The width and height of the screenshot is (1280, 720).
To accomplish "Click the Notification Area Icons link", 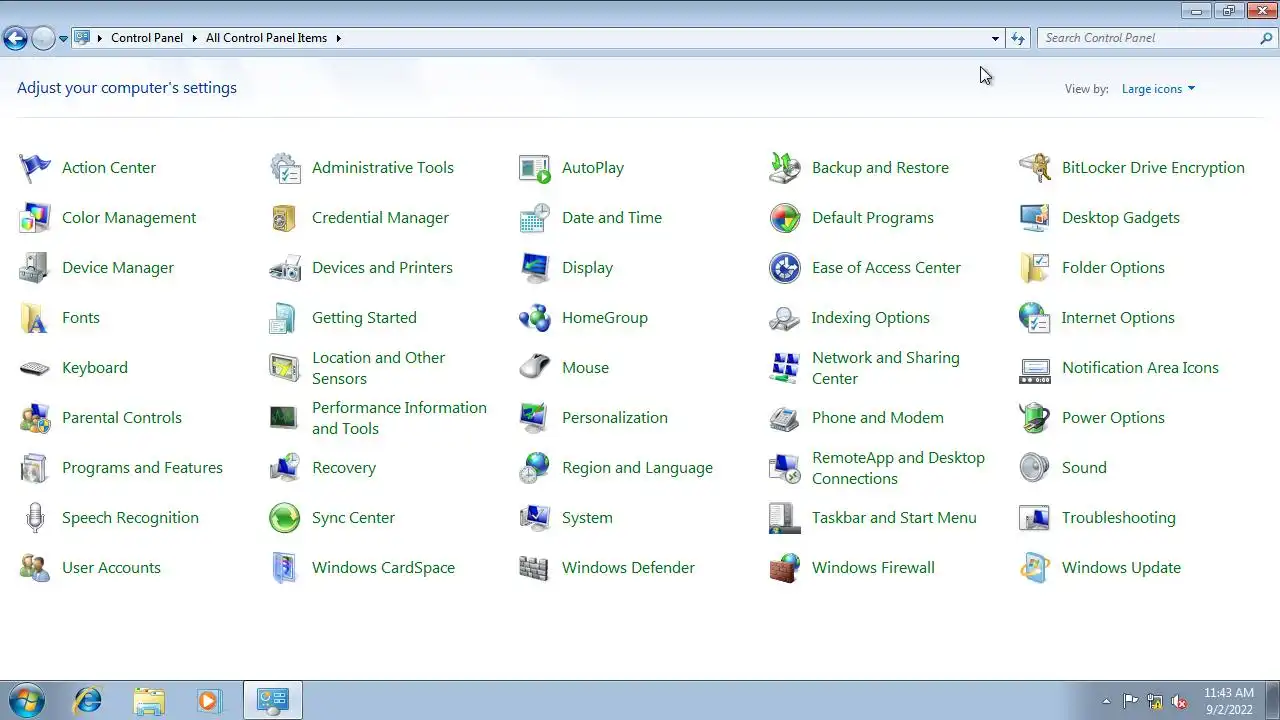I will point(1140,368).
